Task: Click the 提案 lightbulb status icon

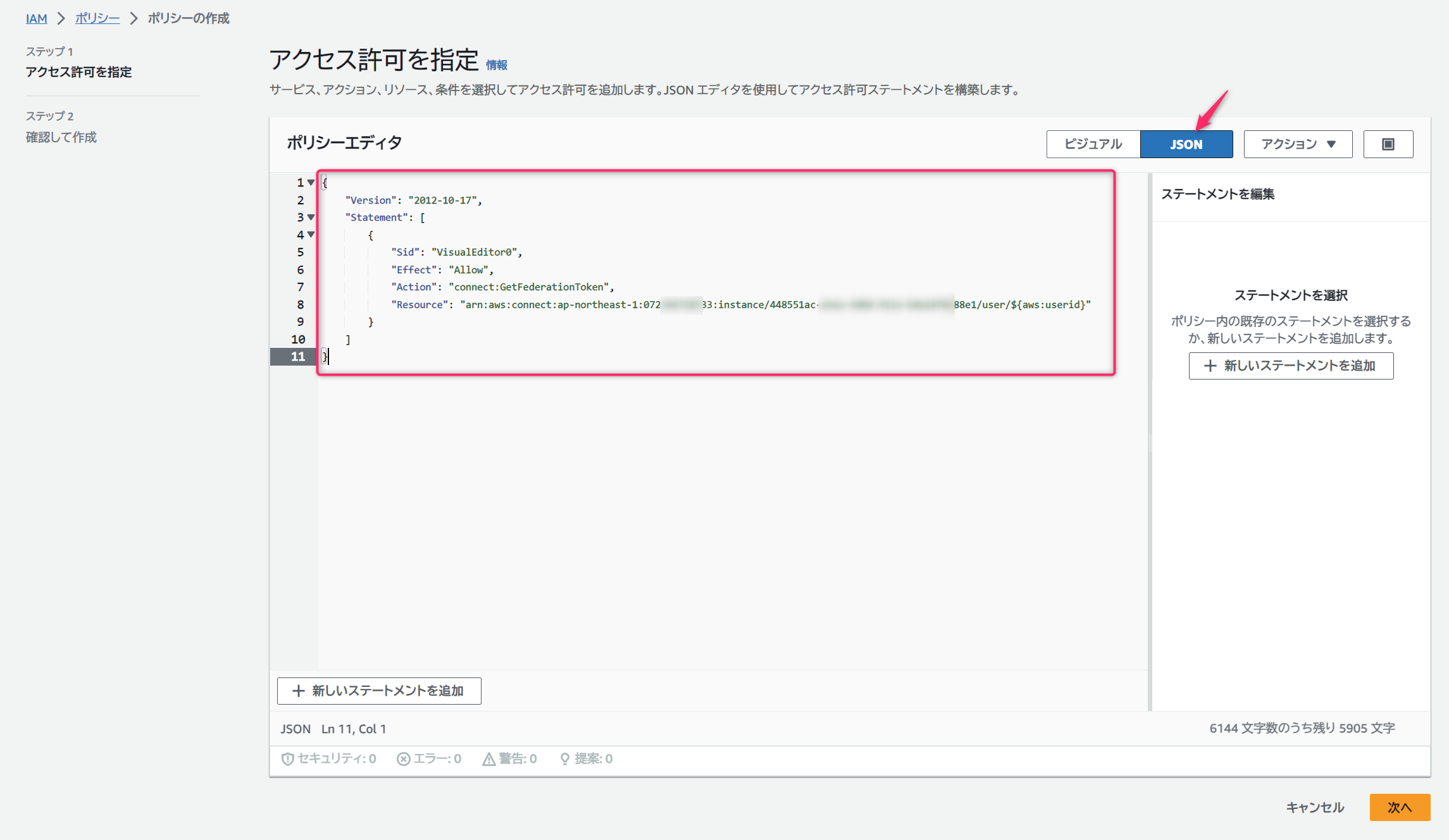Action: coord(564,758)
